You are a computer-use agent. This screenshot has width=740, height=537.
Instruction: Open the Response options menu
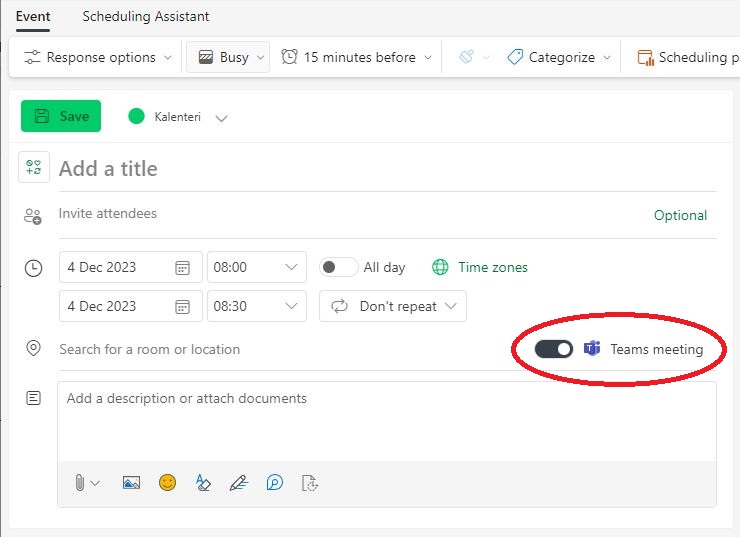click(96, 58)
